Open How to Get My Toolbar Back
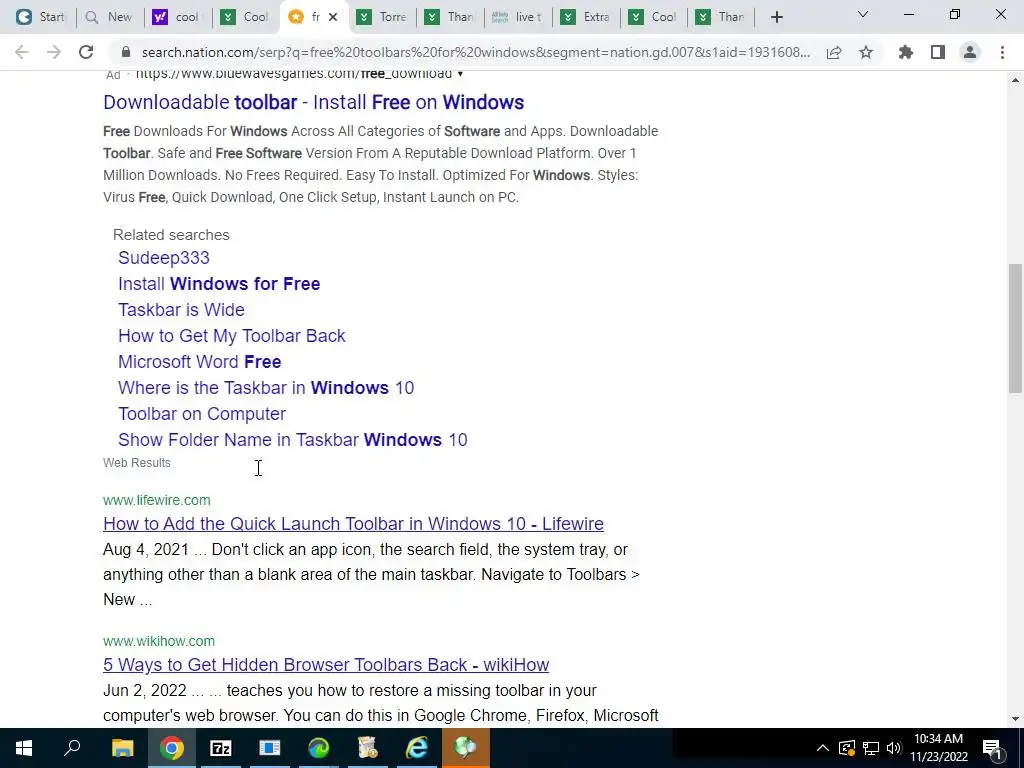The image size is (1024, 768). (232, 336)
